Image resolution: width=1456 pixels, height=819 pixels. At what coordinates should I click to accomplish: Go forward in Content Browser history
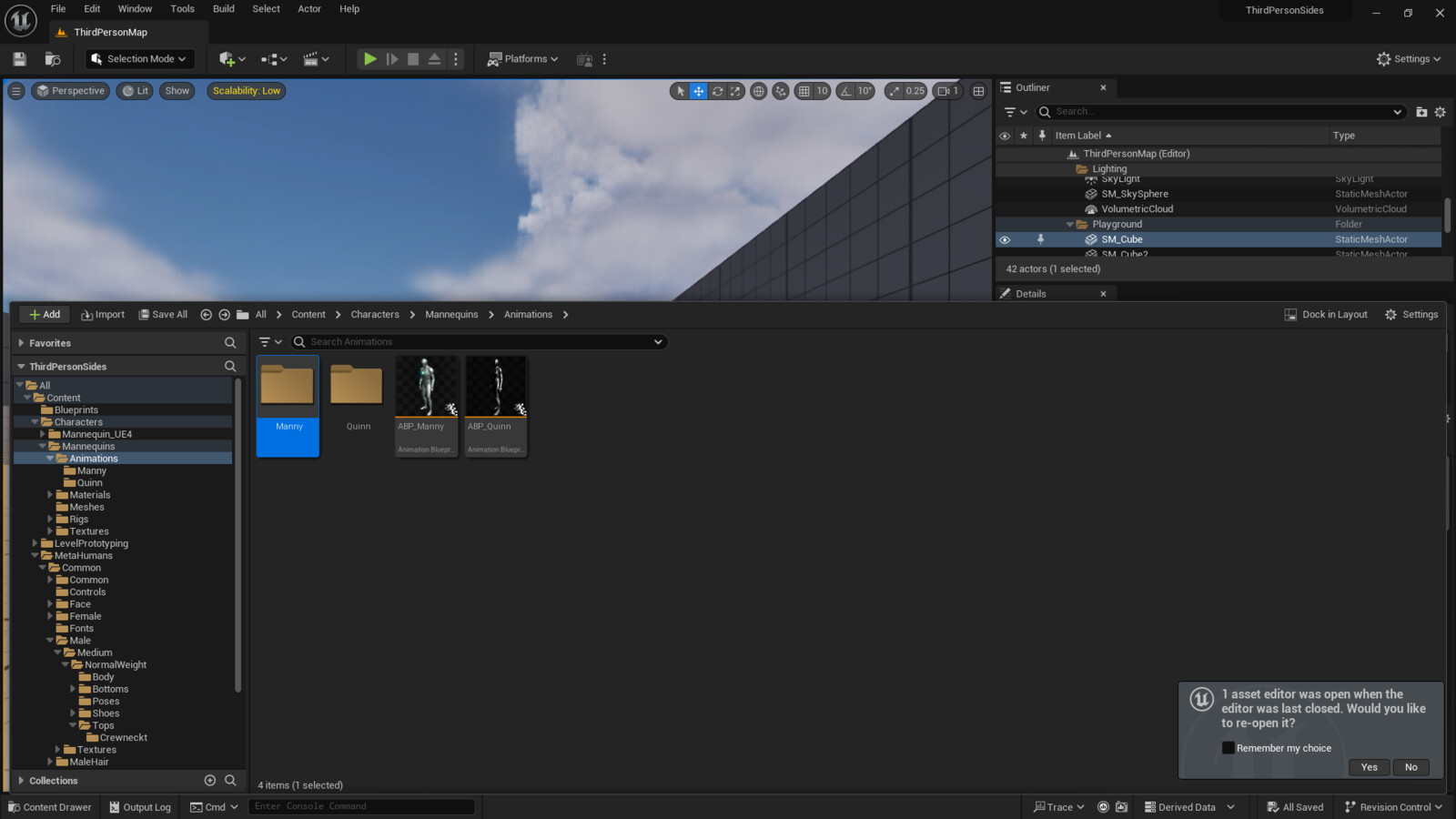(x=224, y=315)
